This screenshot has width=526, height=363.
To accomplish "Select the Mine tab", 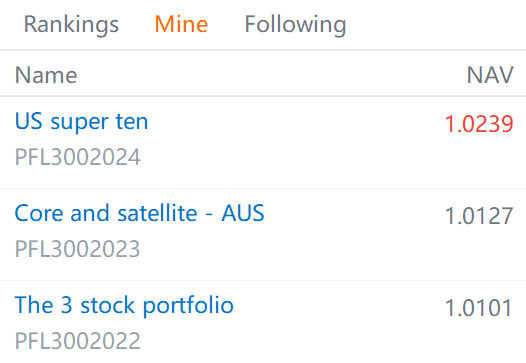I will point(181,24).
